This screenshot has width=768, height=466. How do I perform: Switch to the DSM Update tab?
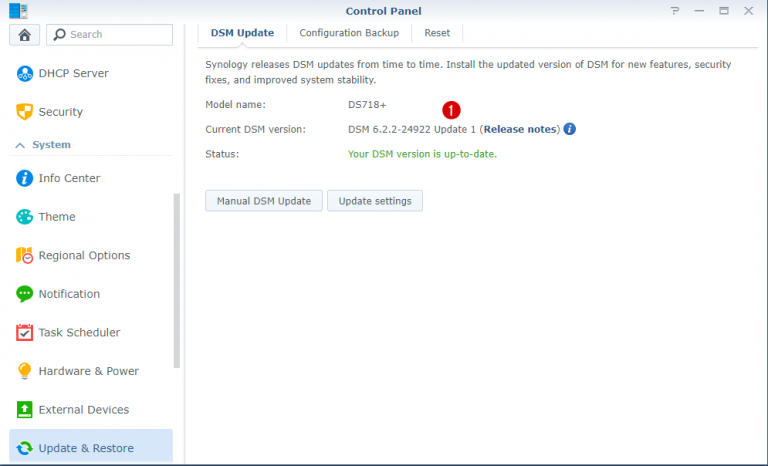[x=242, y=33]
